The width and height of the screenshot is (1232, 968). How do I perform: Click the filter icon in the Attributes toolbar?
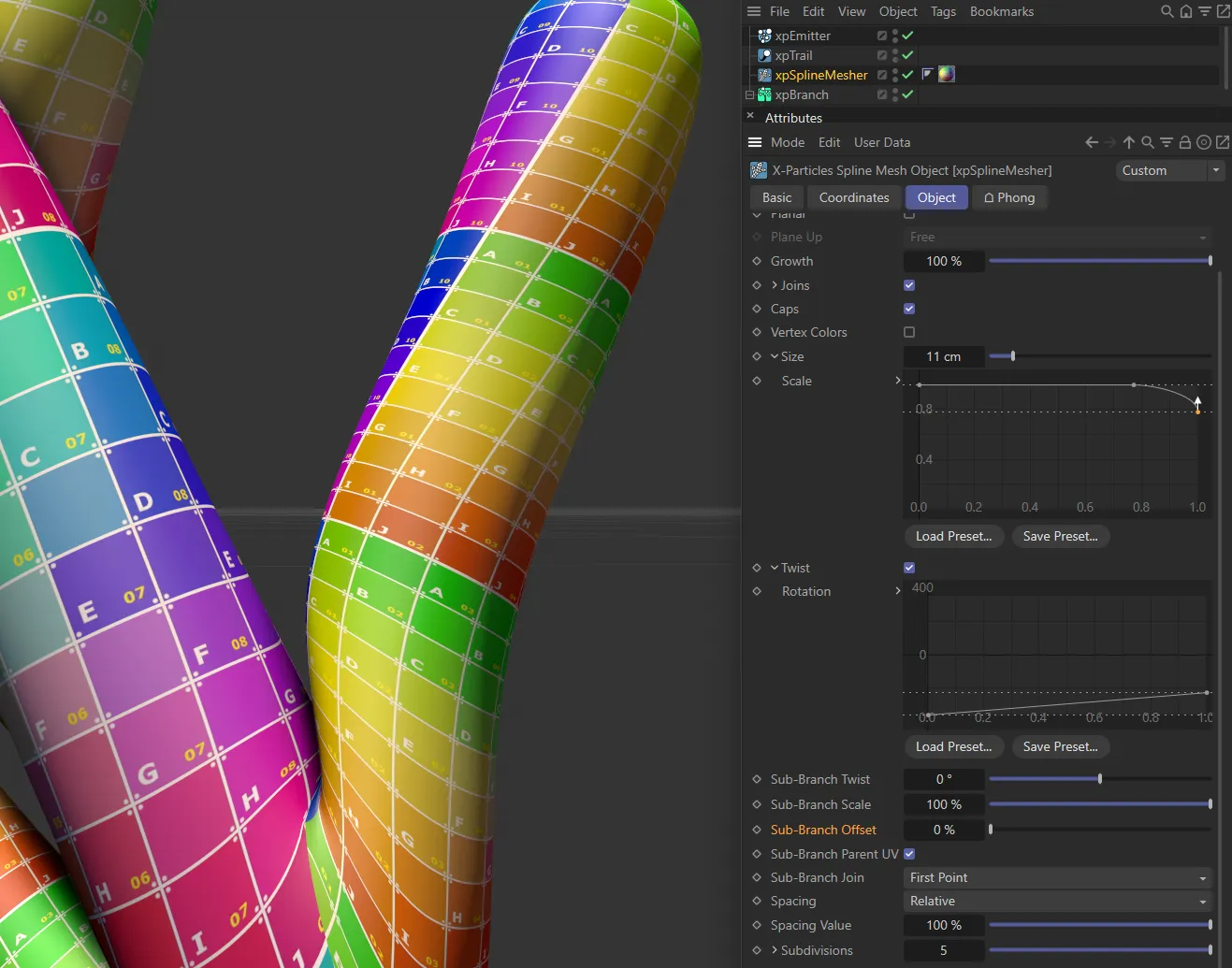pos(1166,142)
